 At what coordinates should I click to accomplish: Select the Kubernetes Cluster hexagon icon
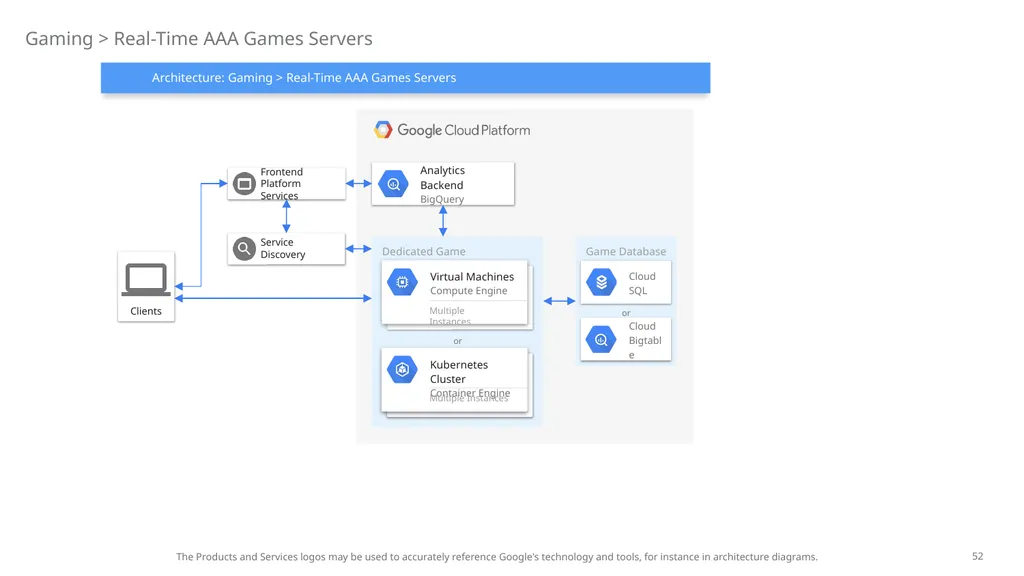pos(402,370)
